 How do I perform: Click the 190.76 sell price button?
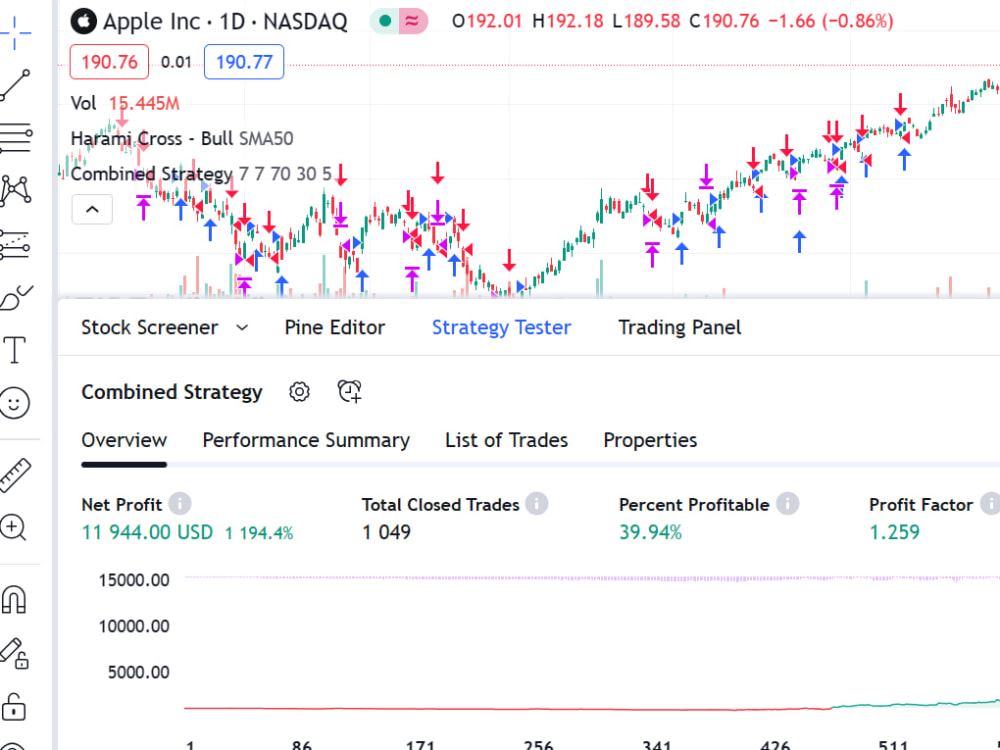(109, 62)
